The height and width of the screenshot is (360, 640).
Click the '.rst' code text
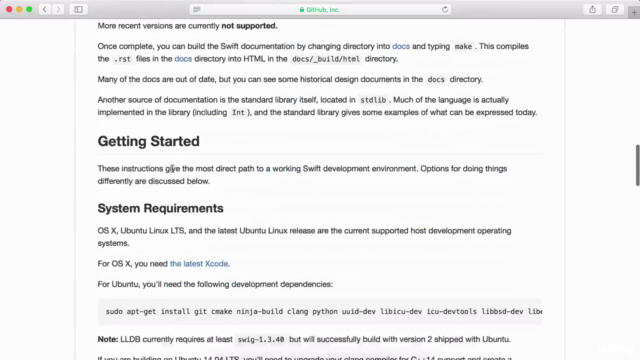122,59
